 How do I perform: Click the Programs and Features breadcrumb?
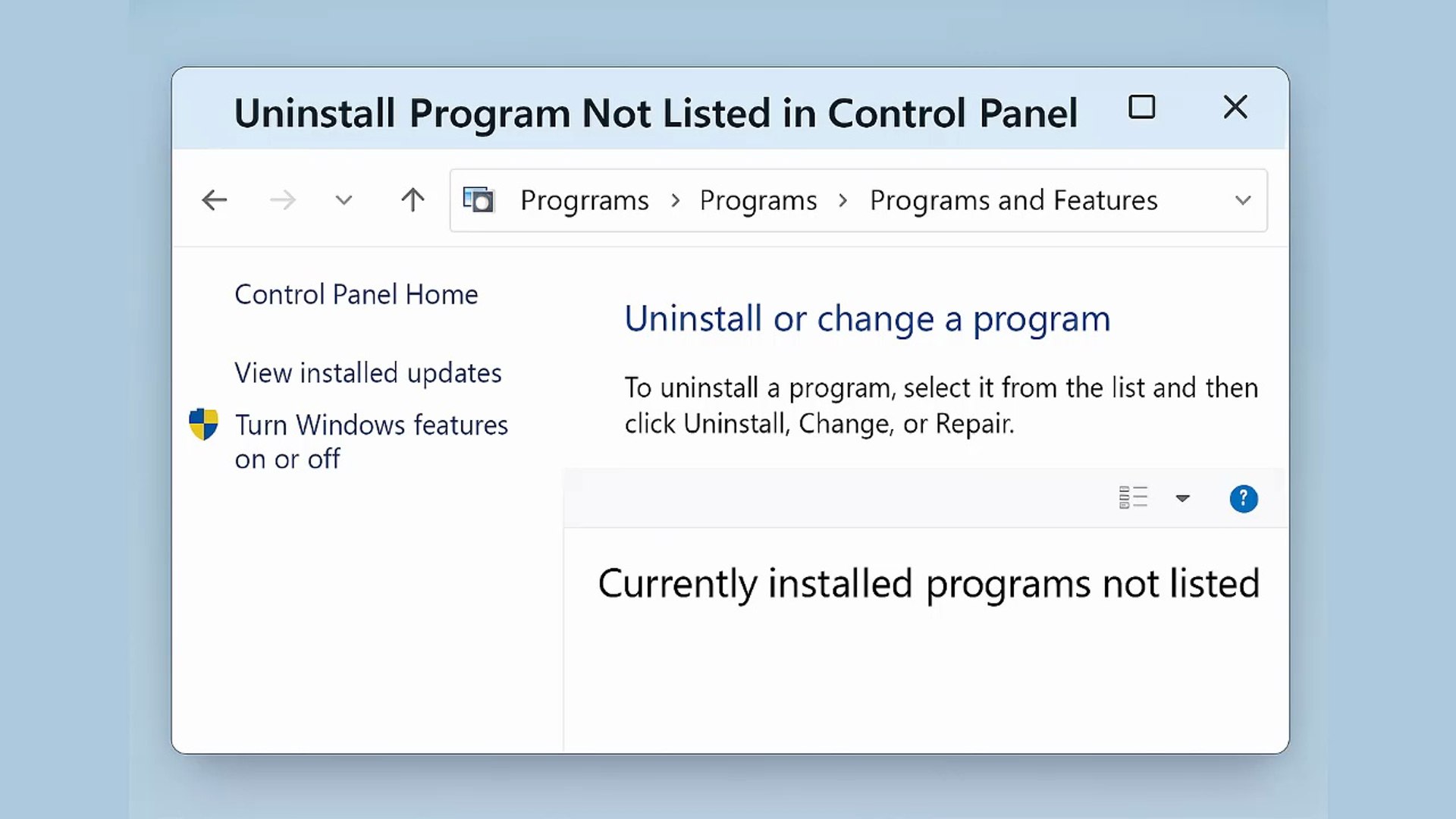pos(1013,200)
